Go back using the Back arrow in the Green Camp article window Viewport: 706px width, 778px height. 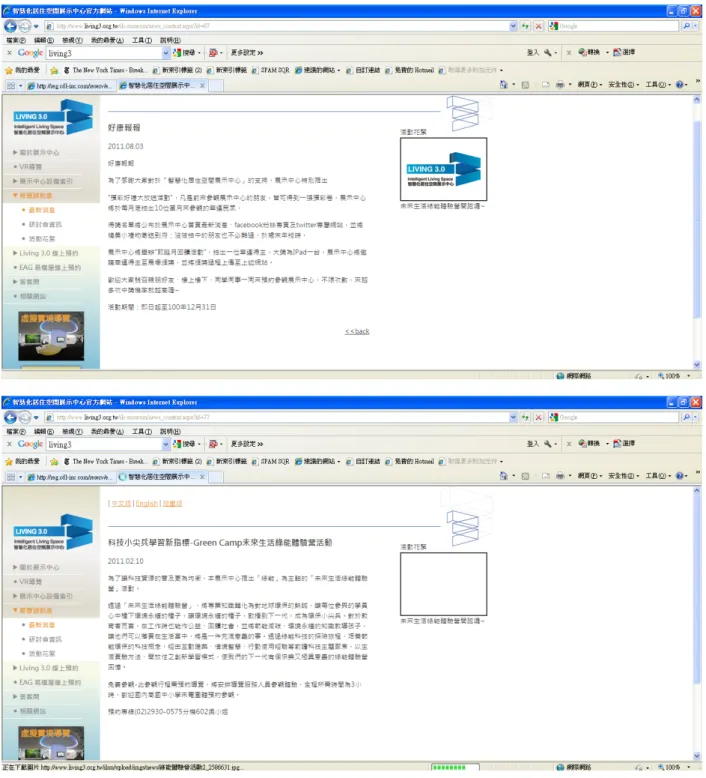tap(10, 417)
